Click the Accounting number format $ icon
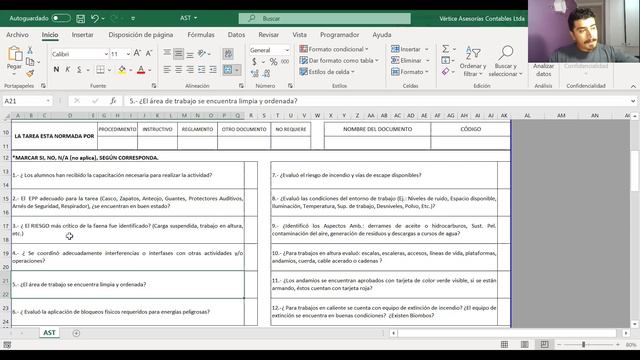 click(254, 62)
